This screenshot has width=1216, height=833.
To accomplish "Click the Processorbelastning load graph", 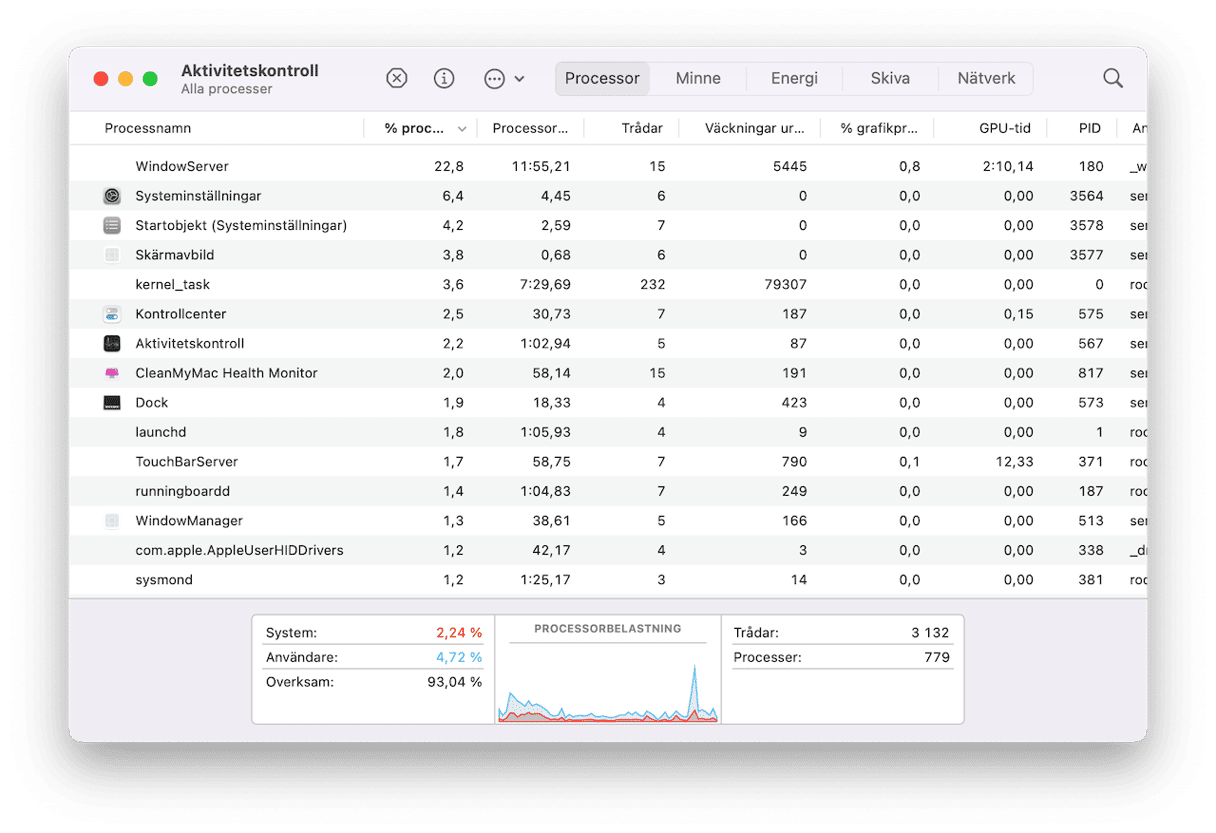I will coord(608,680).
